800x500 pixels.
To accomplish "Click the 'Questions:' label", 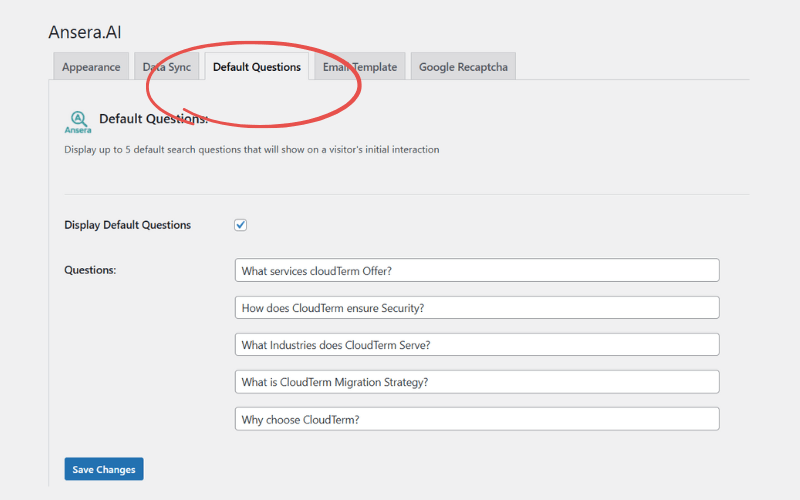I will tap(90, 270).
